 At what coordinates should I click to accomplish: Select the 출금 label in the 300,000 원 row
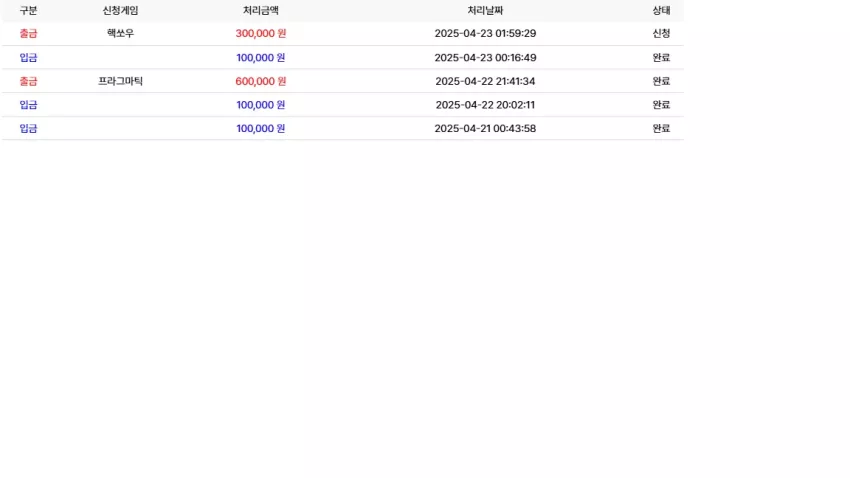[x=28, y=34]
